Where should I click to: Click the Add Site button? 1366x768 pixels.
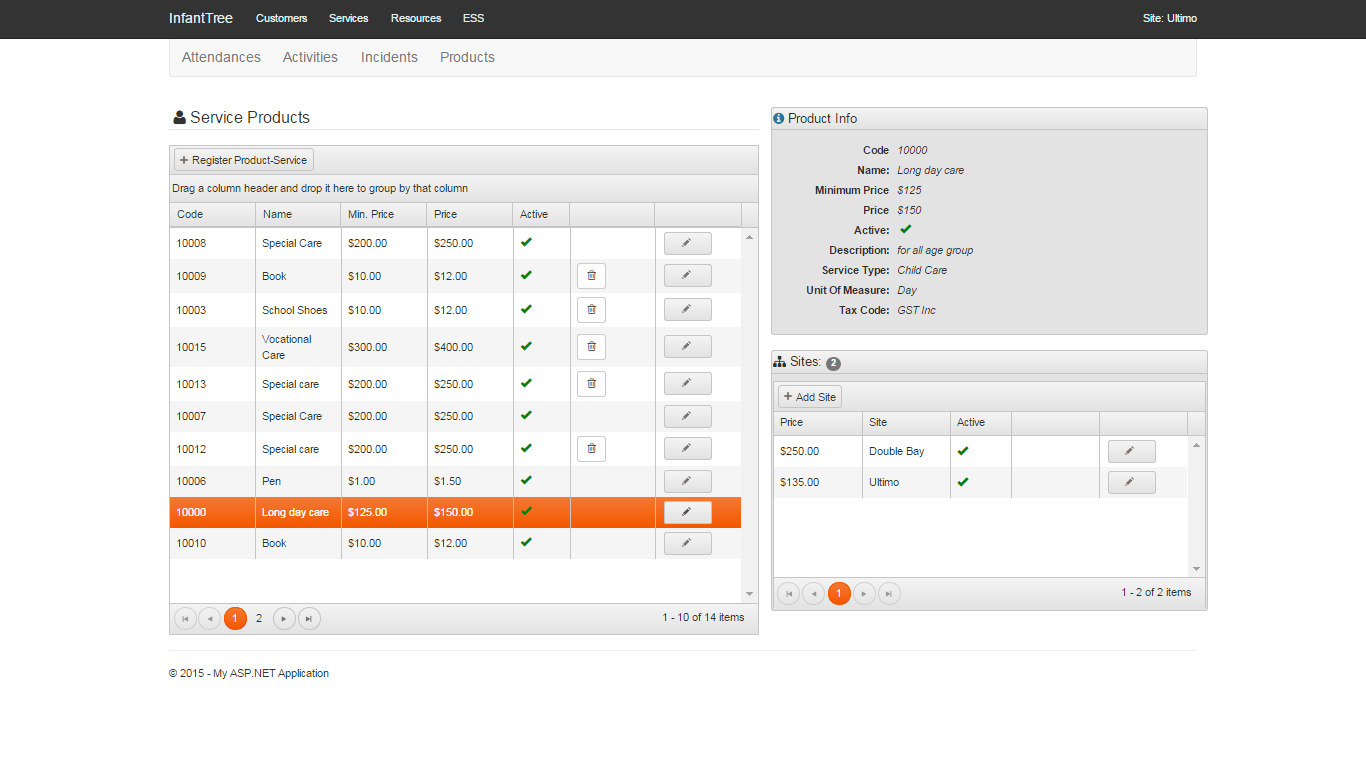click(x=810, y=397)
